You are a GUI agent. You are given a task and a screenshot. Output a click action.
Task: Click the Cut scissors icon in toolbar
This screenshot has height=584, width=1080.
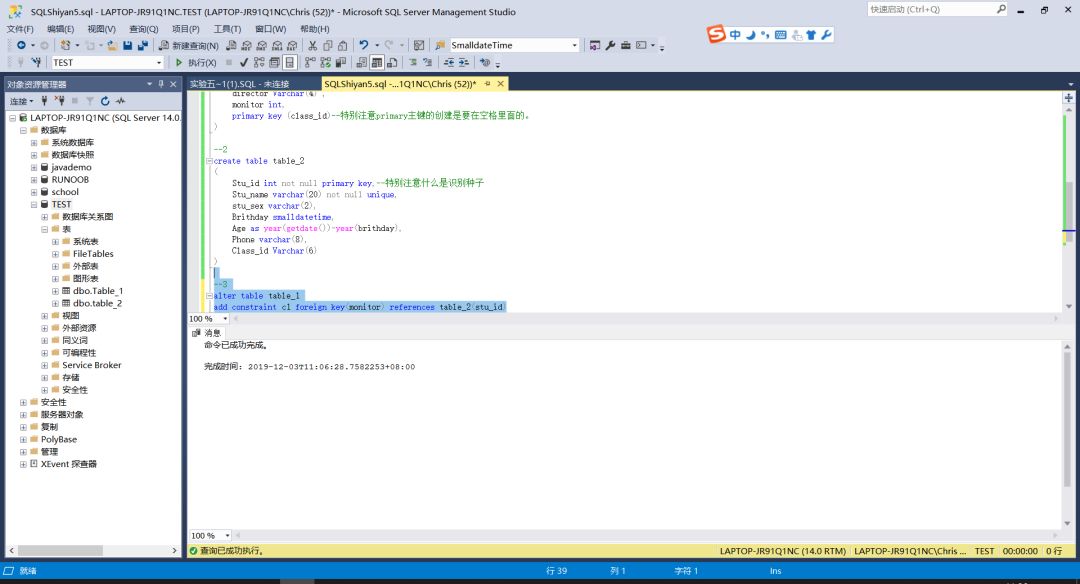click(x=313, y=46)
